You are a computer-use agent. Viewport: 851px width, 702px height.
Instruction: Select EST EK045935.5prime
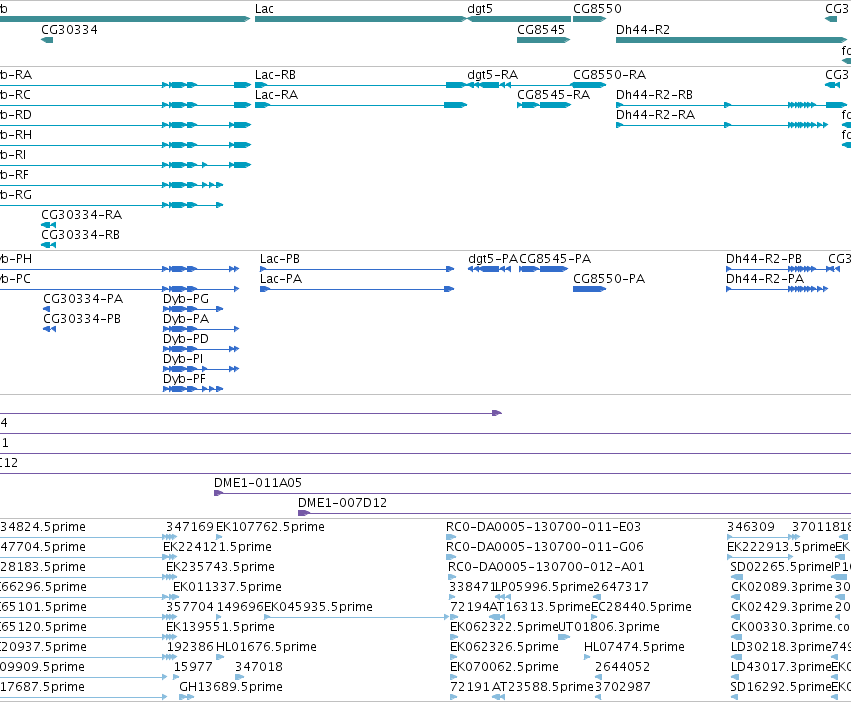point(357,617)
